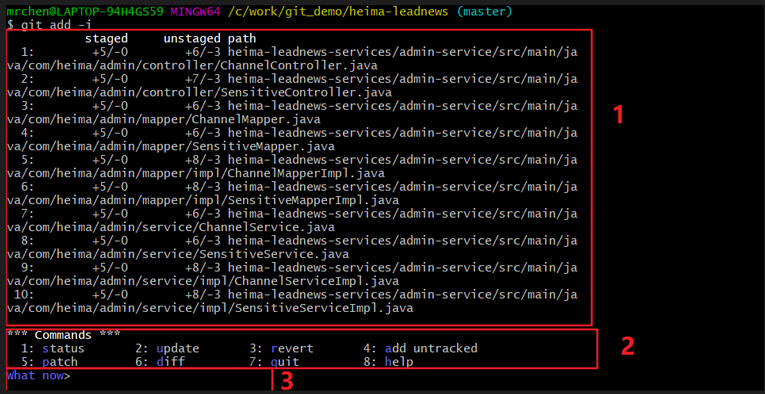This screenshot has width=765, height=394.
Task: Click ChannelService.java file path
Action: coord(292,220)
